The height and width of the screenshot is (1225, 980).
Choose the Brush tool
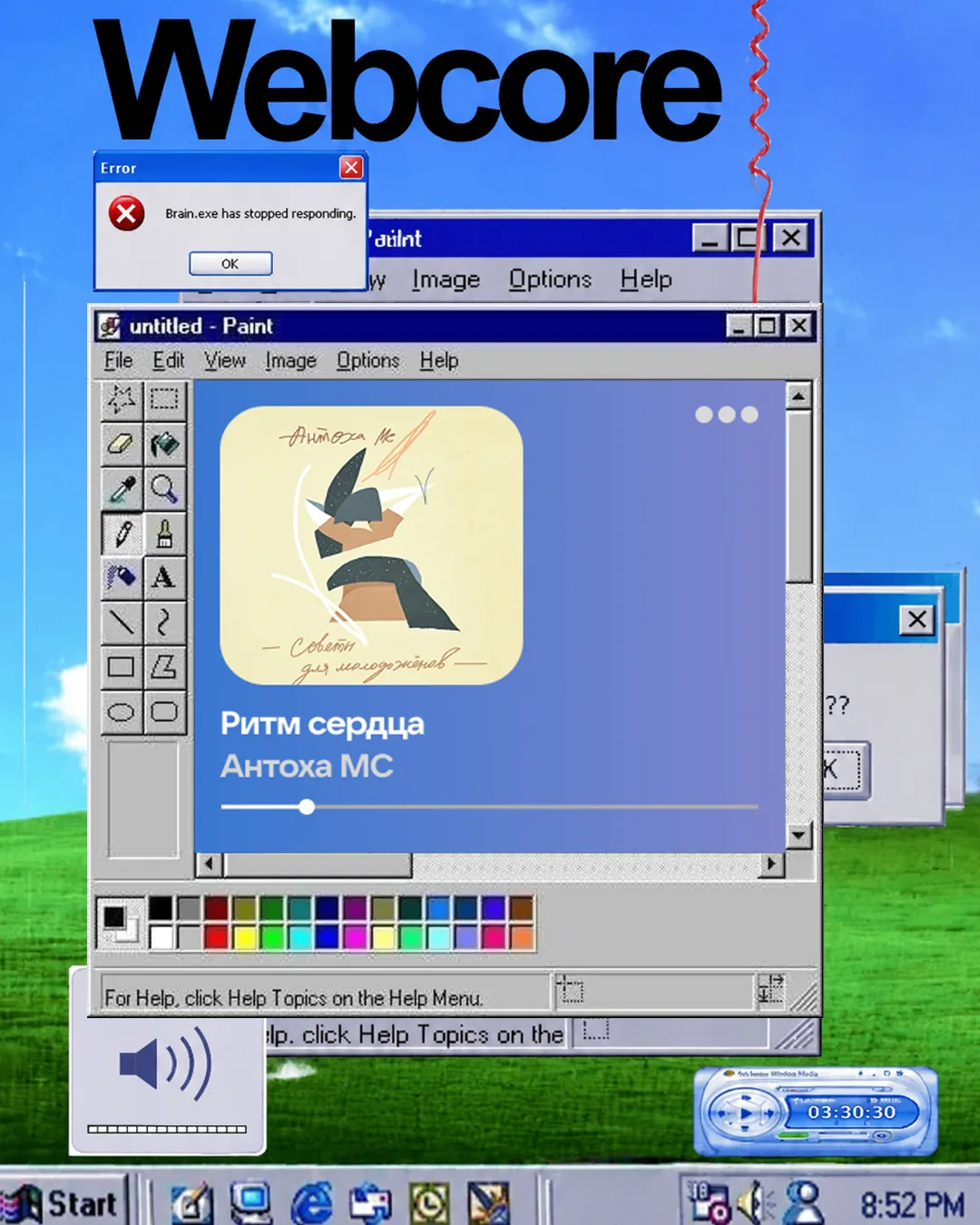click(x=164, y=534)
